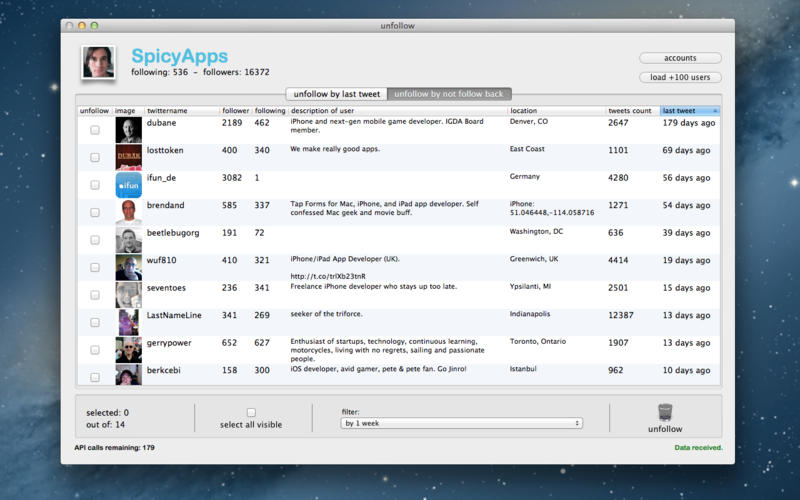This screenshot has width=800, height=500.
Task: Sort by the twittername column header
Action: click(182, 111)
